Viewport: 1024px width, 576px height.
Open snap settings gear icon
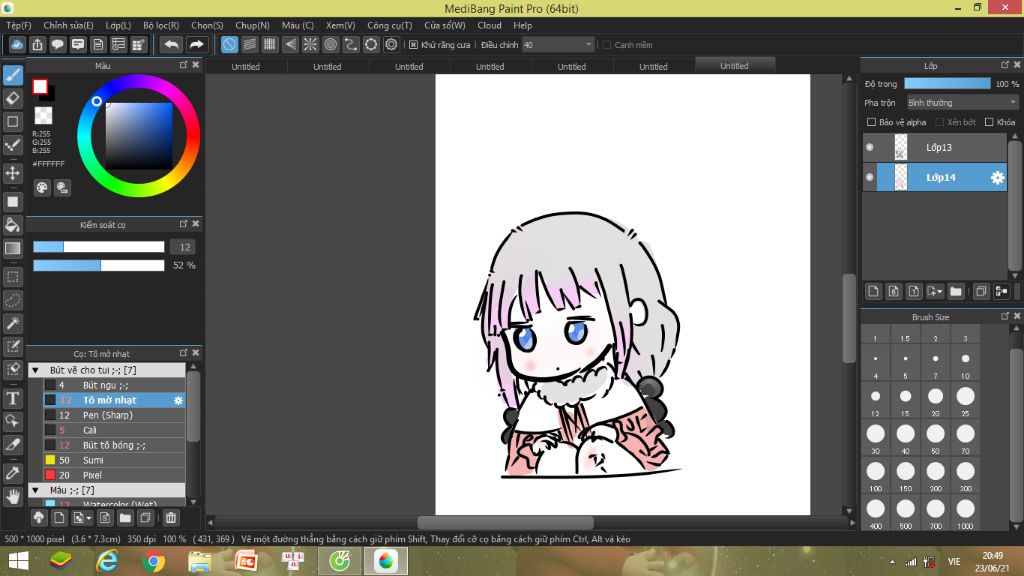click(391, 44)
